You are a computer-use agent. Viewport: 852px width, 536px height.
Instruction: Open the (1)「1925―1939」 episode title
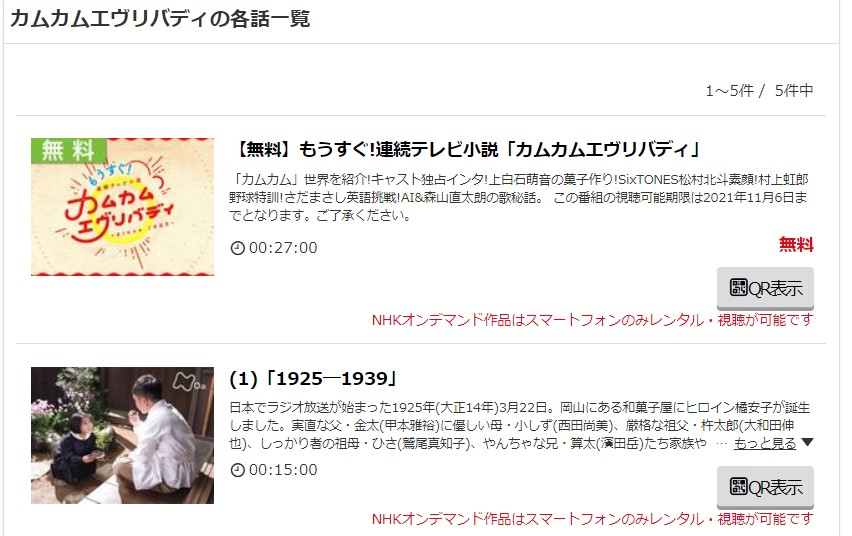313,378
